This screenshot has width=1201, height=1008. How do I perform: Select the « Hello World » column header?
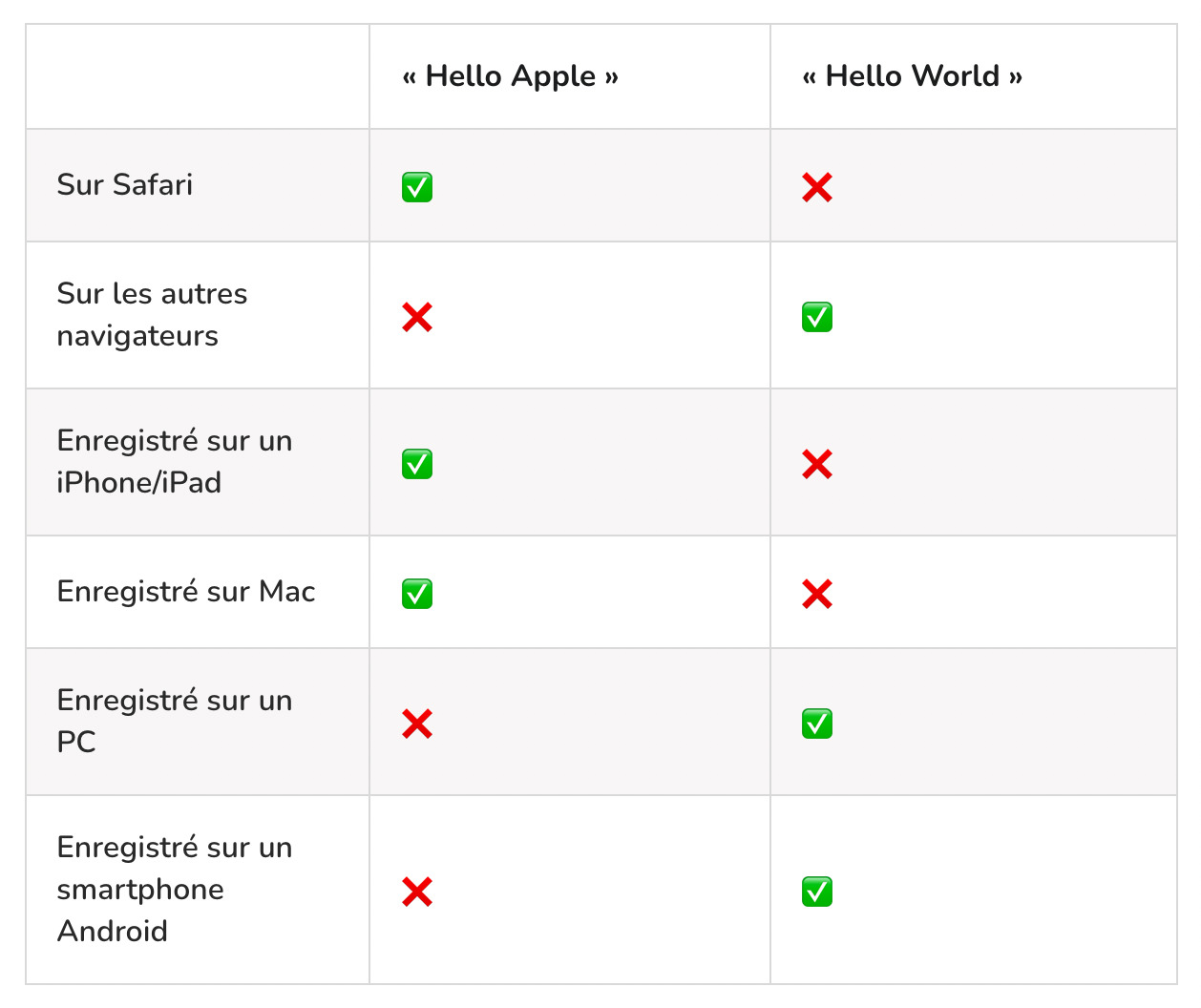coord(913,76)
